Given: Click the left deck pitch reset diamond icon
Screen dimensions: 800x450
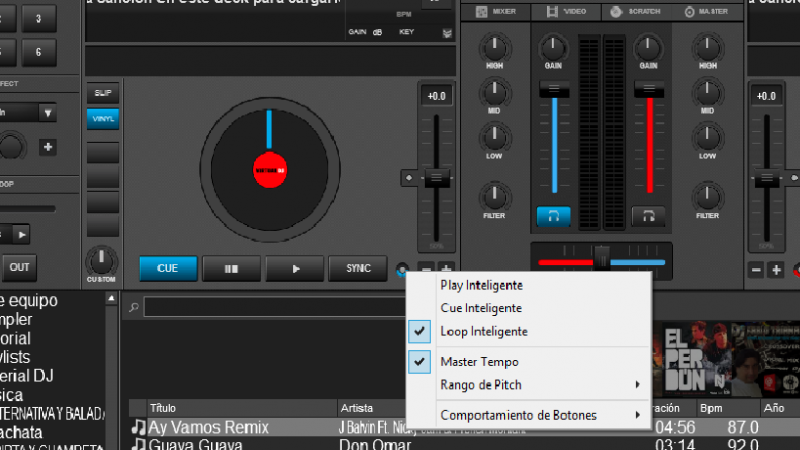Looking at the screenshot, I should click(409, 178).
